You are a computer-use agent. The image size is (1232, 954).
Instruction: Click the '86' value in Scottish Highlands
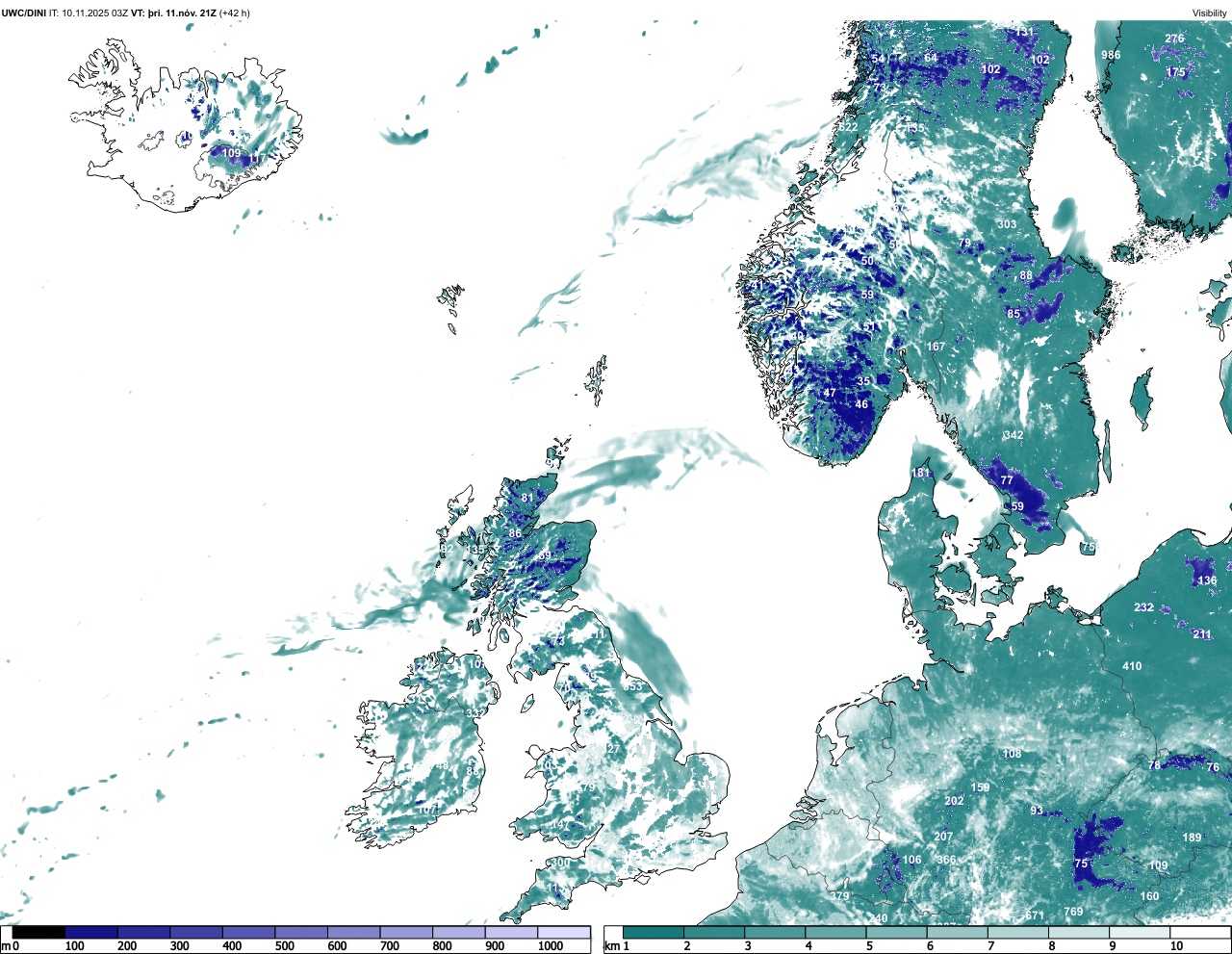click(x=515, y=533)
